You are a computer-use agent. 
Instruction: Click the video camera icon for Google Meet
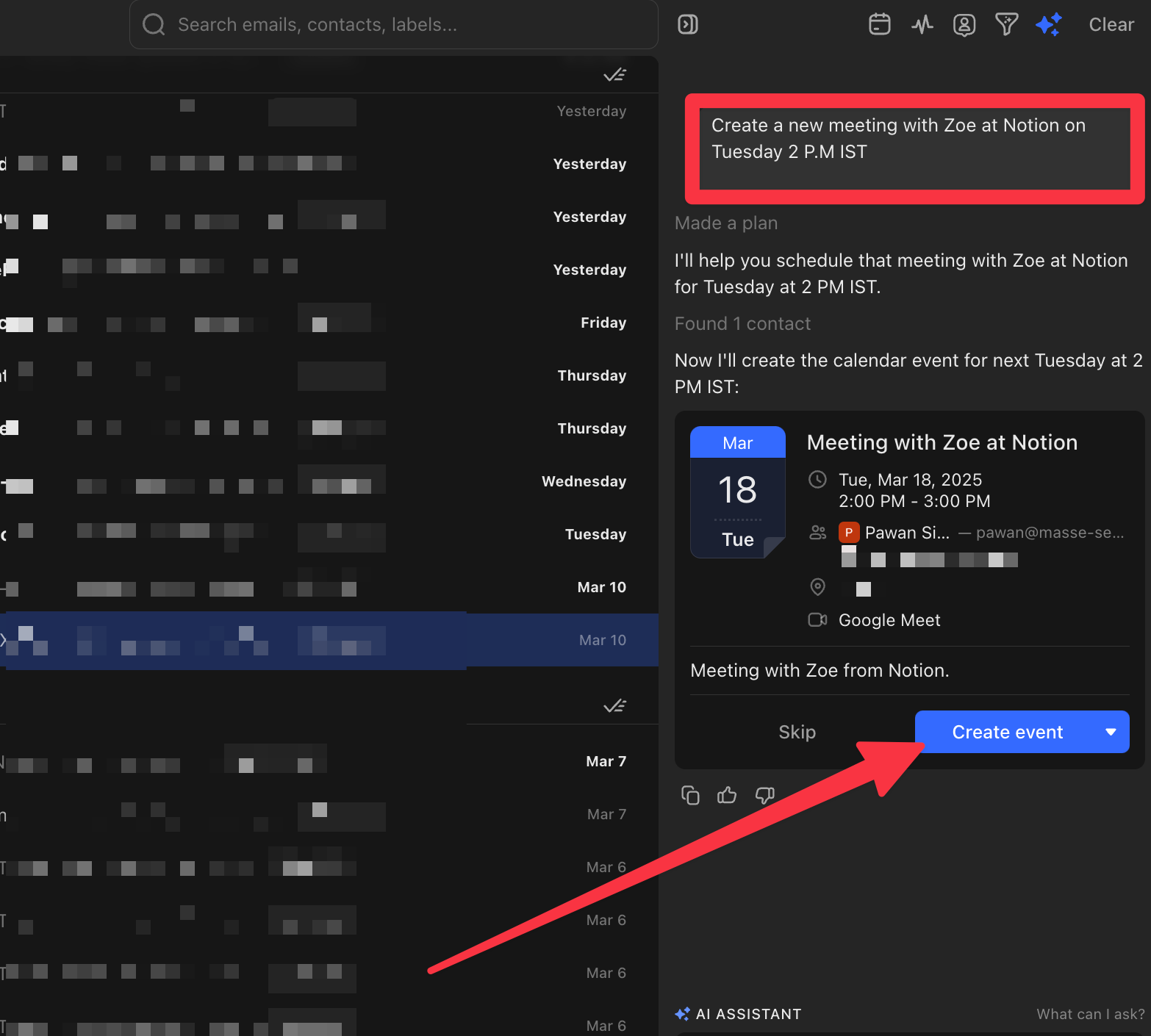pos(817,619)
